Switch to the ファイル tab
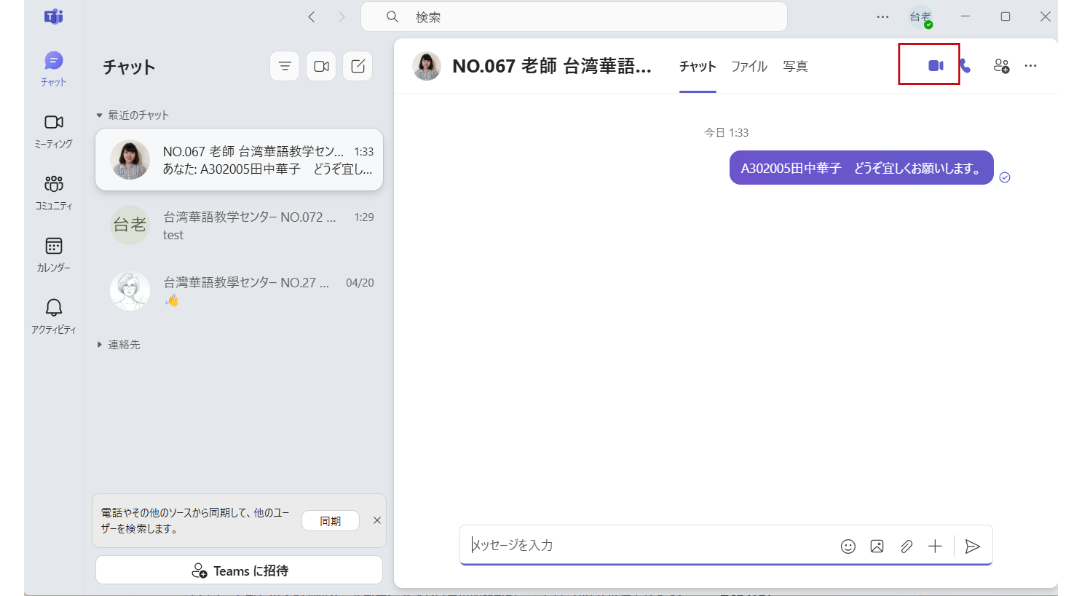Viewport: 1075px width, 596px height. coord(749,67)
